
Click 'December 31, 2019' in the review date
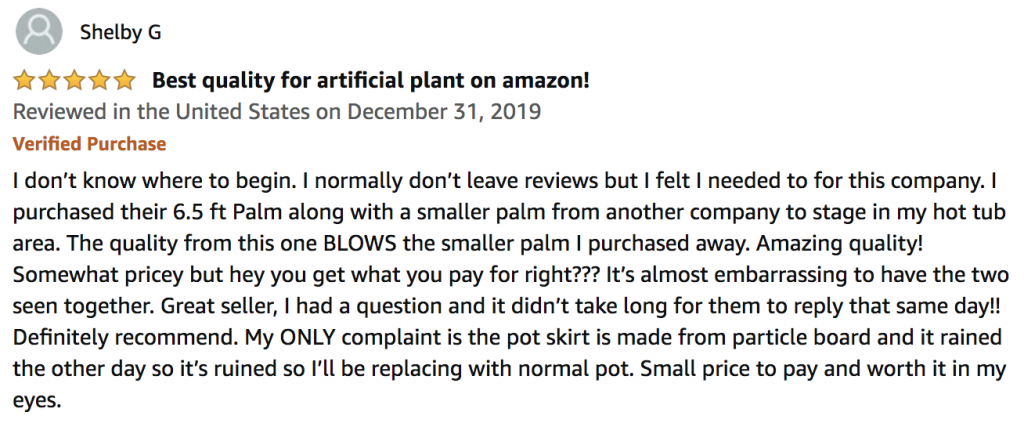[x=444, y=112]
